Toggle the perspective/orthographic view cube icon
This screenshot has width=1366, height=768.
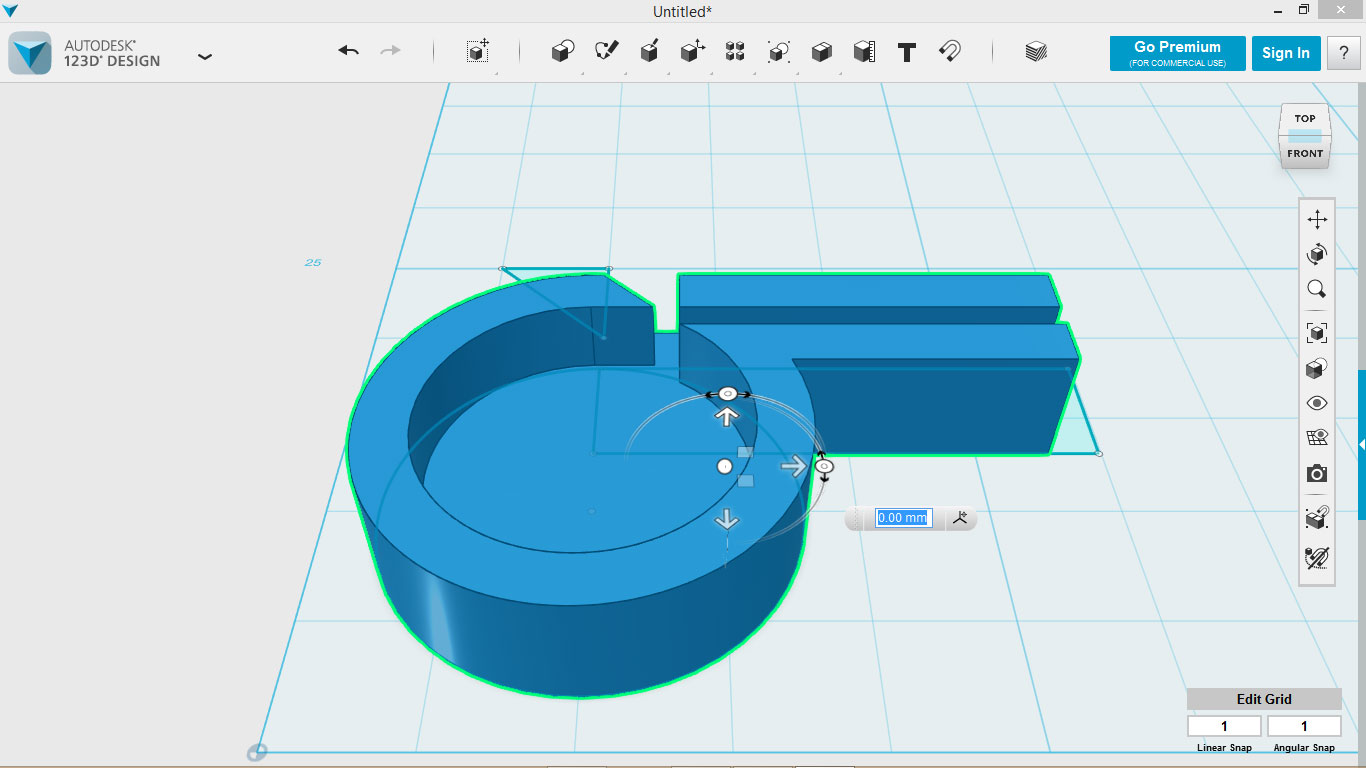coord(1317,369)
